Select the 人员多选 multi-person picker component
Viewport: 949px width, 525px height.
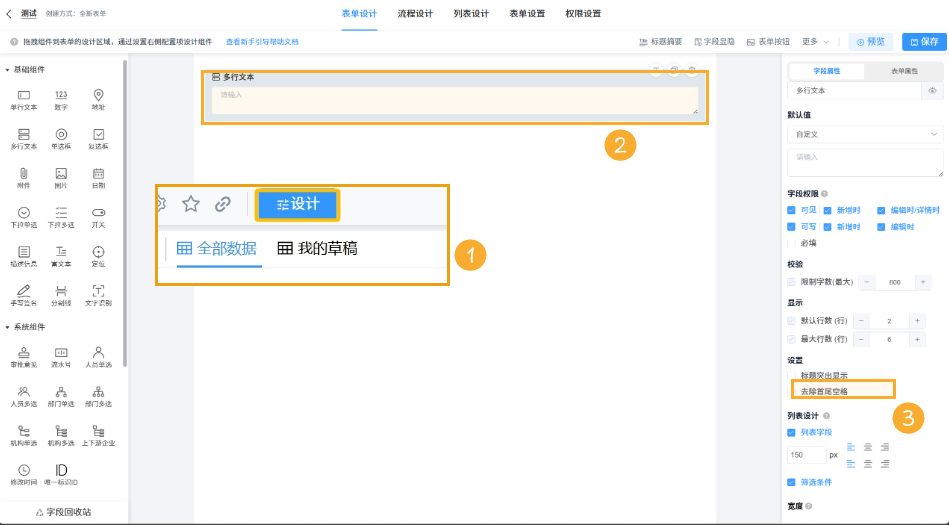point(24,397)
